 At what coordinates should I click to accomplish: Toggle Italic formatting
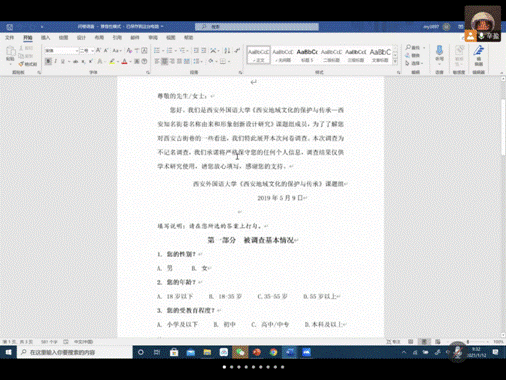(x=56, y=61)
